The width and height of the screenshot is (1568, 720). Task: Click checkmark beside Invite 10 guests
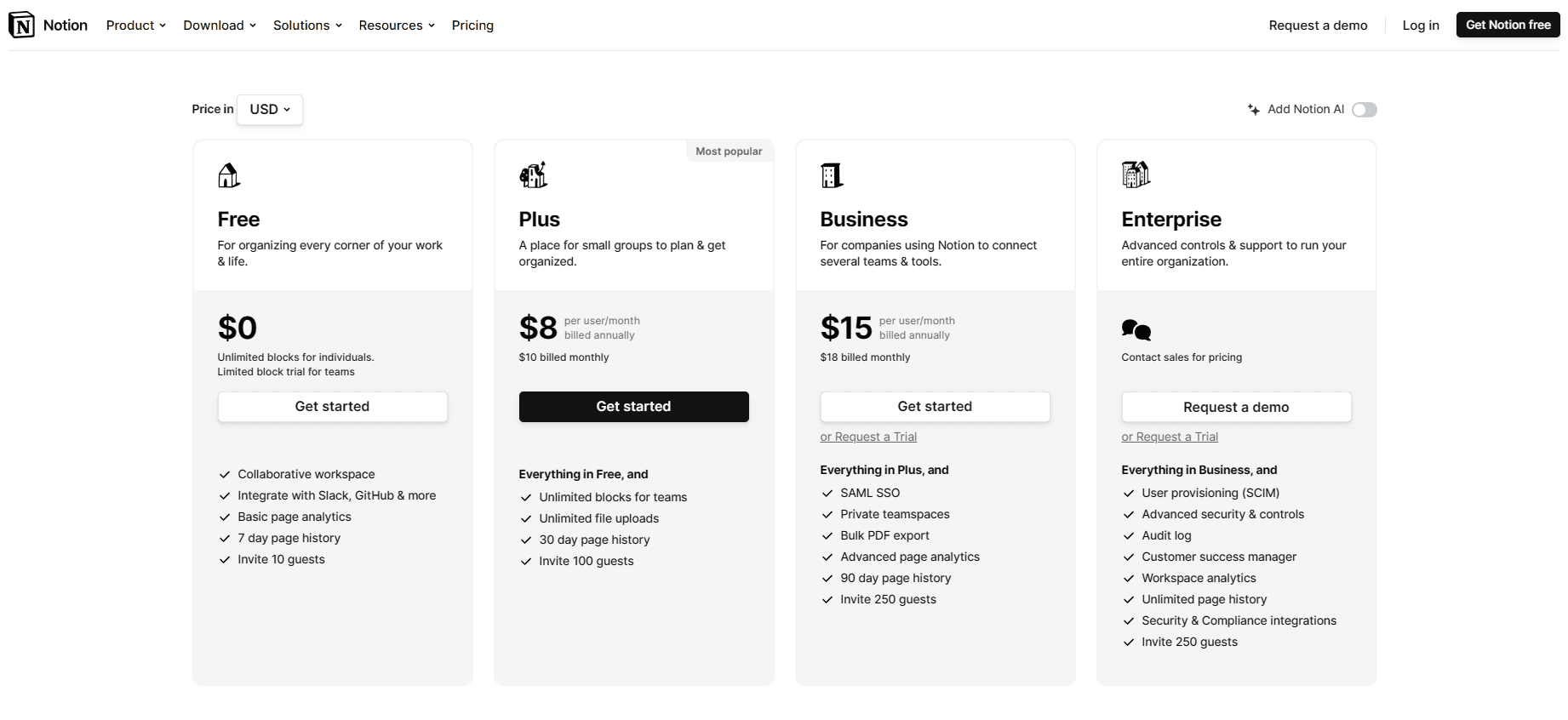(225, 560)
